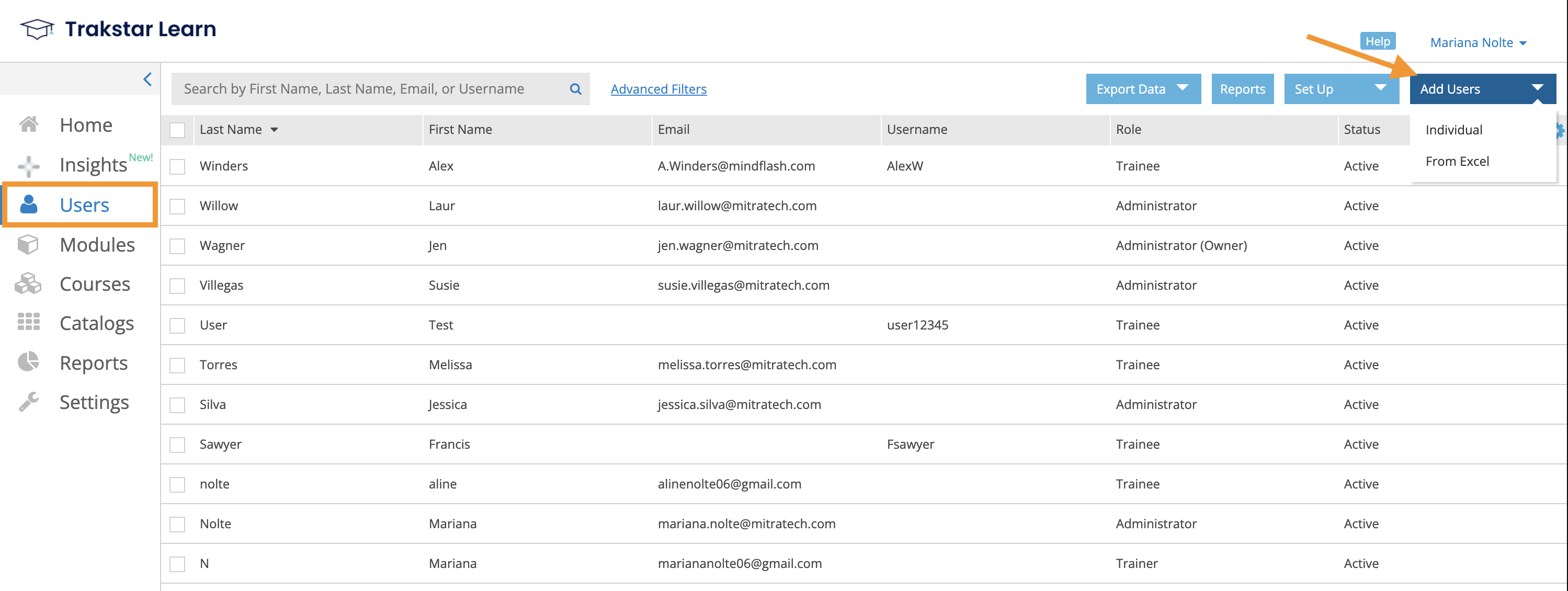
Task: Open Catalogs from the sidebar
Action: tap(97, 323)
